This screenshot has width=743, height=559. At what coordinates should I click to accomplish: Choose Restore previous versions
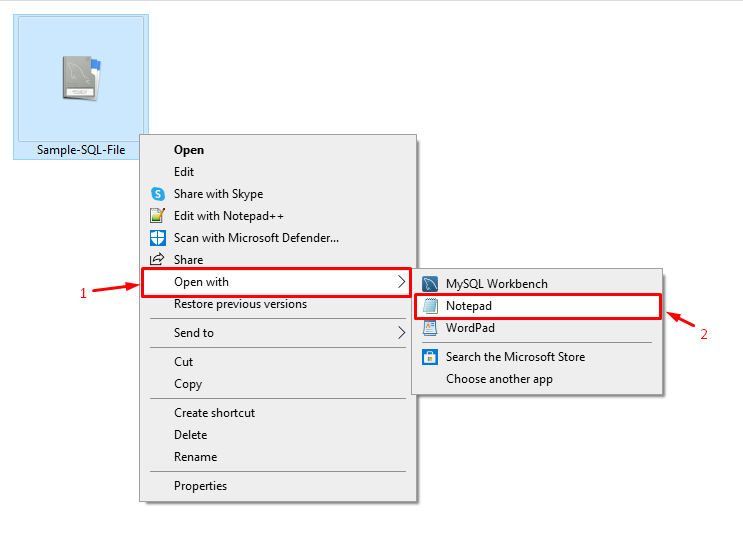pos(240,304)
